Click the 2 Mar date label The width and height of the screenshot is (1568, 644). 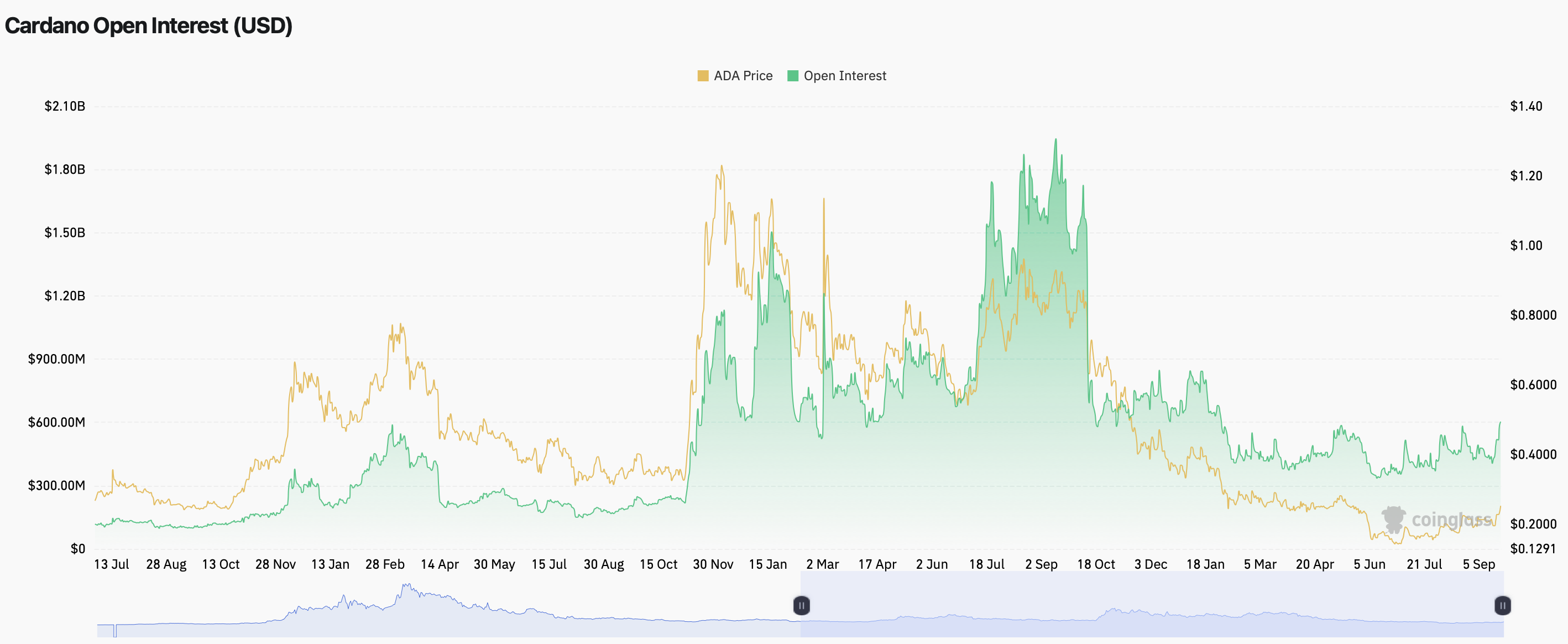tap(822, 565)
